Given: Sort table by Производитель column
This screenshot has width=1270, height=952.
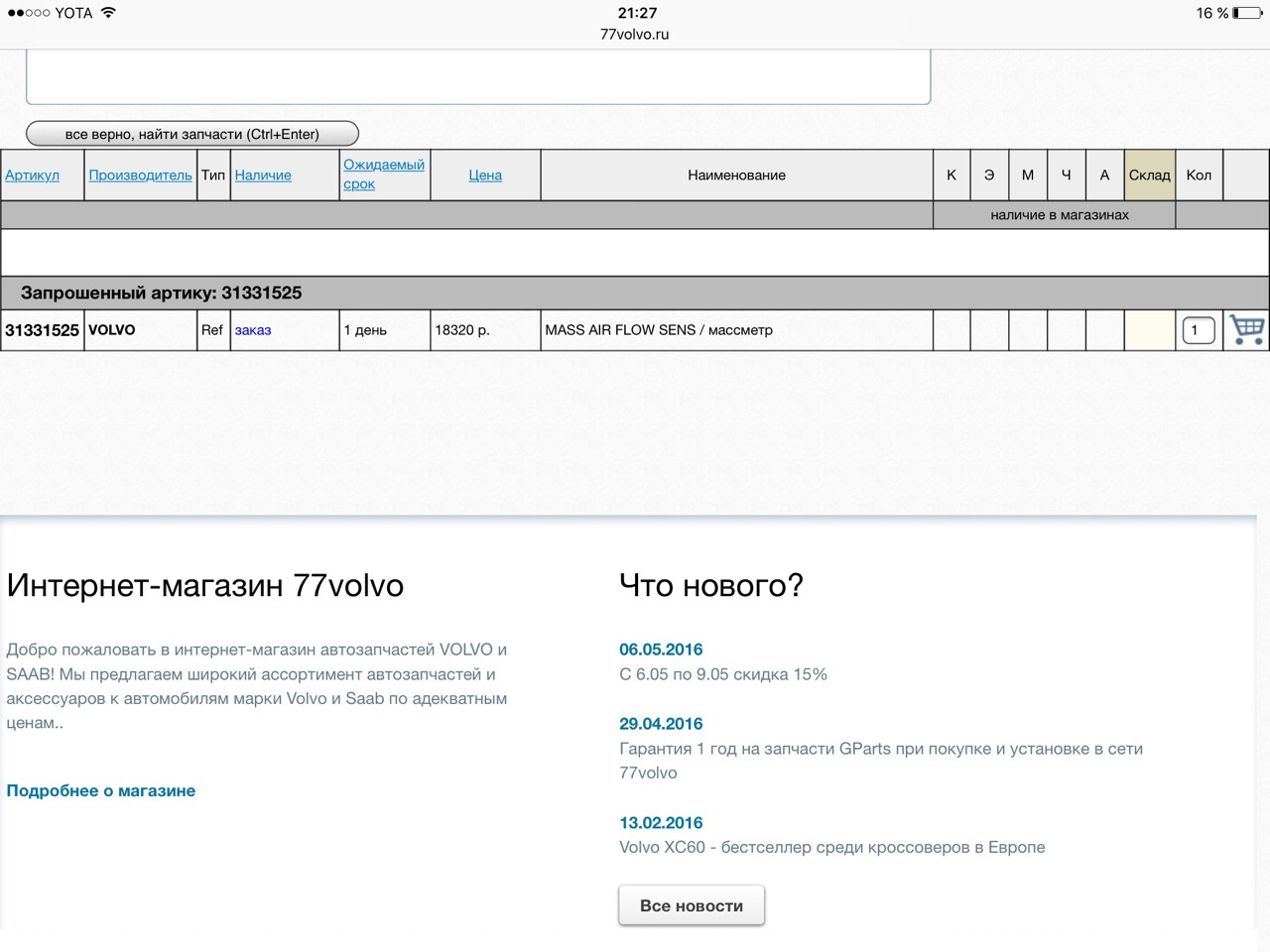Looking at the screenshot, I should (x=140, y=175).
